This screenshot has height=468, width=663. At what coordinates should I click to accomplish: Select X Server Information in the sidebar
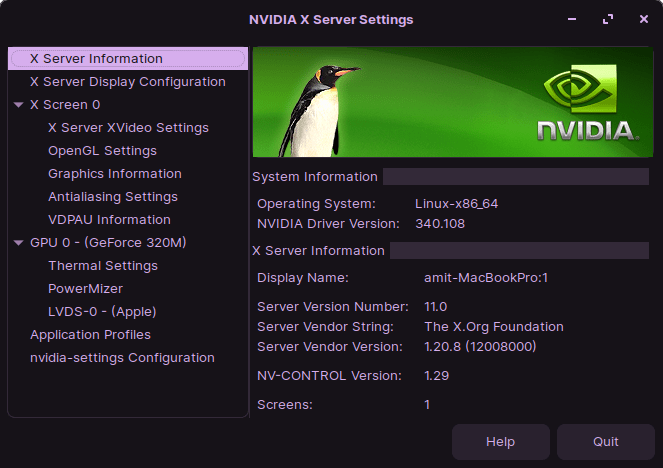(128, 58)
